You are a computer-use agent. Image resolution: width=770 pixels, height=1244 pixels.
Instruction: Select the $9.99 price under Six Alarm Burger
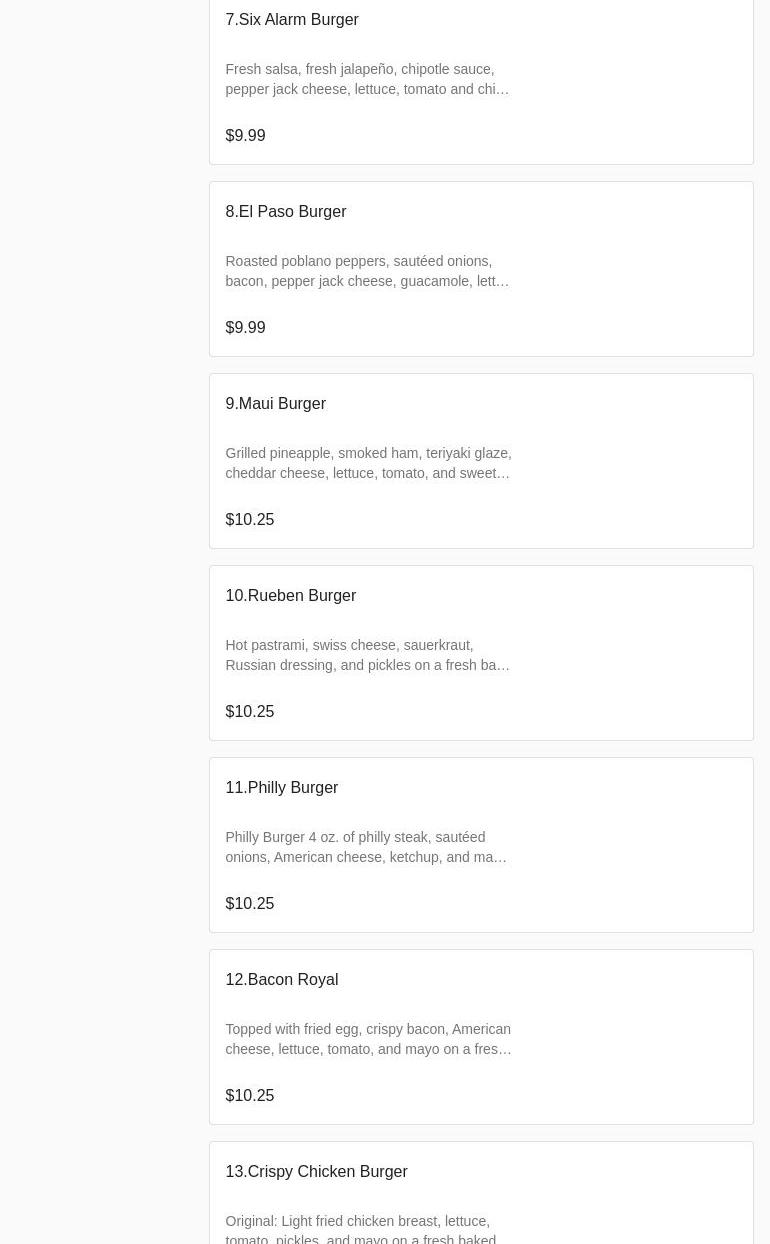(x=245, y=136)
